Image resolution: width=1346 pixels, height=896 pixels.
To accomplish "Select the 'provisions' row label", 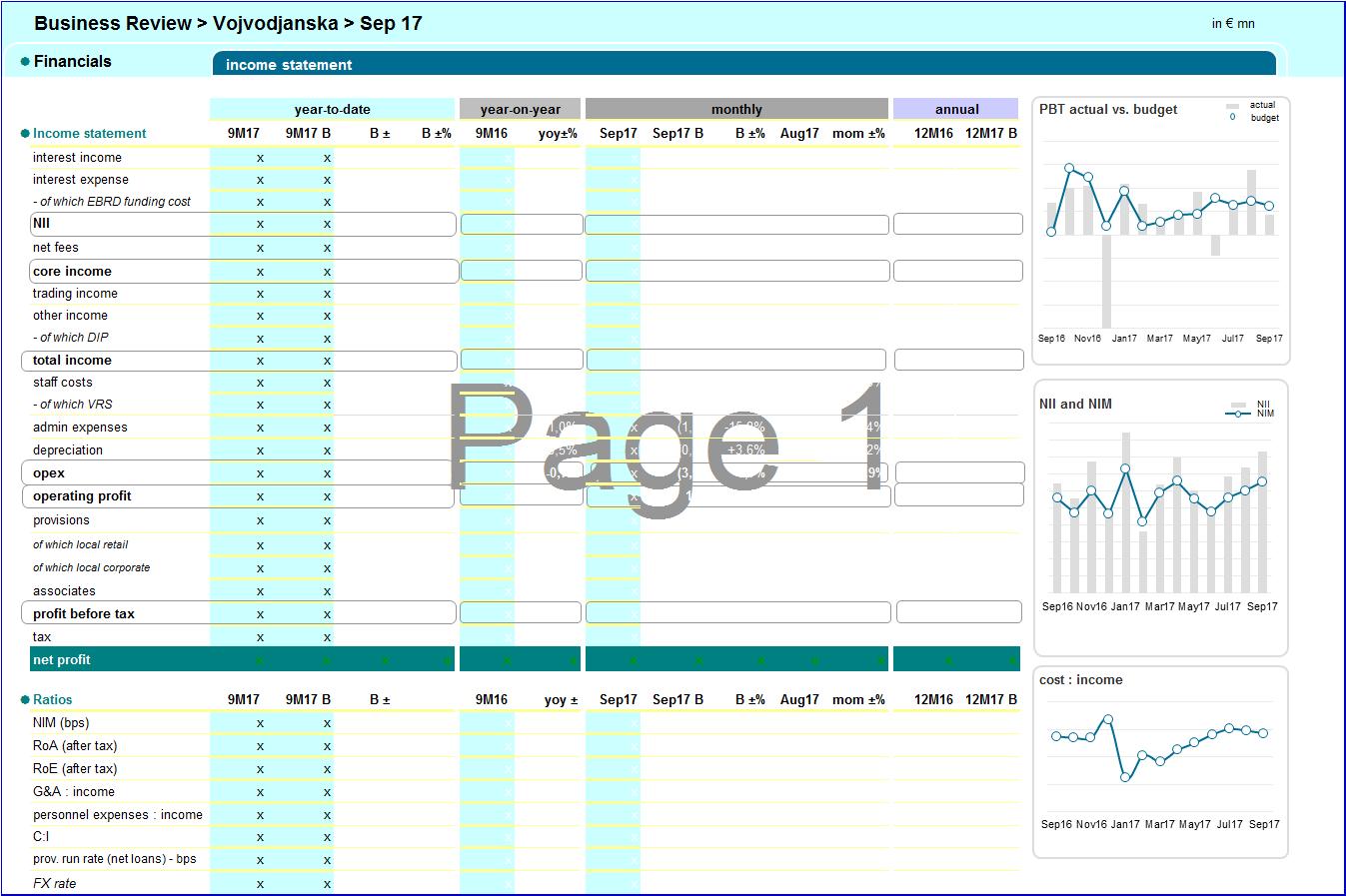I will (61, 519).
